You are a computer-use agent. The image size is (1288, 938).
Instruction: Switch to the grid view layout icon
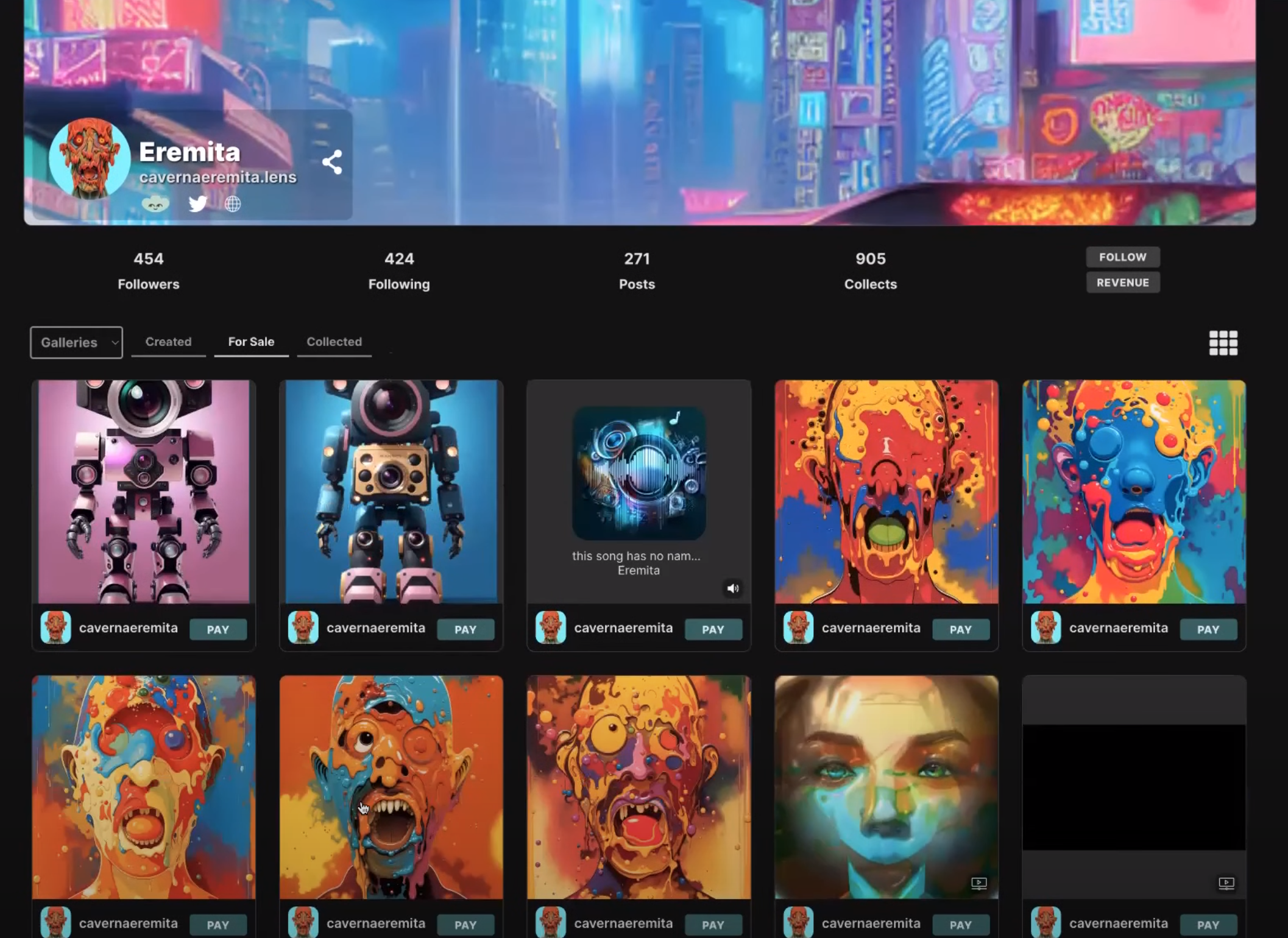tap(1223, 343)
